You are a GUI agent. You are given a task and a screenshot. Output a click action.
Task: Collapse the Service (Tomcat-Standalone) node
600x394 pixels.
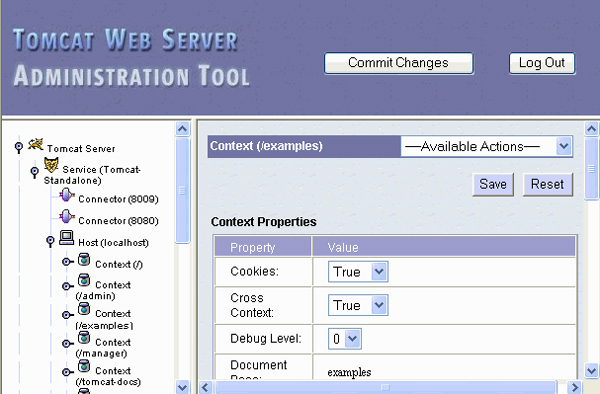coord(34,172)
